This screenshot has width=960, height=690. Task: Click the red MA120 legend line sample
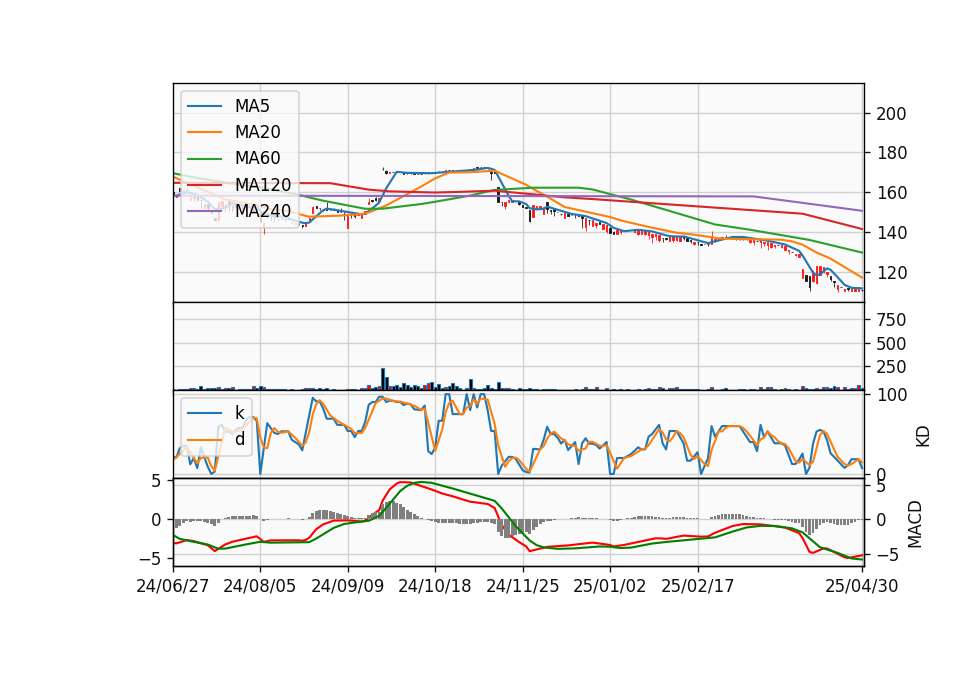click(x=204, y=186)
